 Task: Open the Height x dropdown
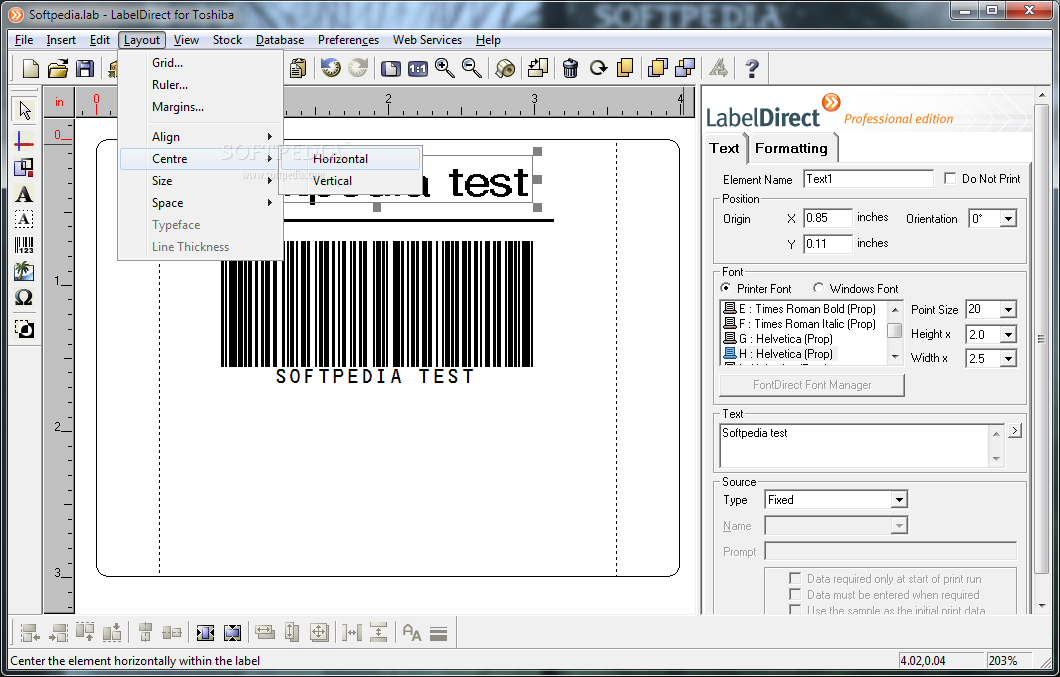click(x=1008, y=334)
